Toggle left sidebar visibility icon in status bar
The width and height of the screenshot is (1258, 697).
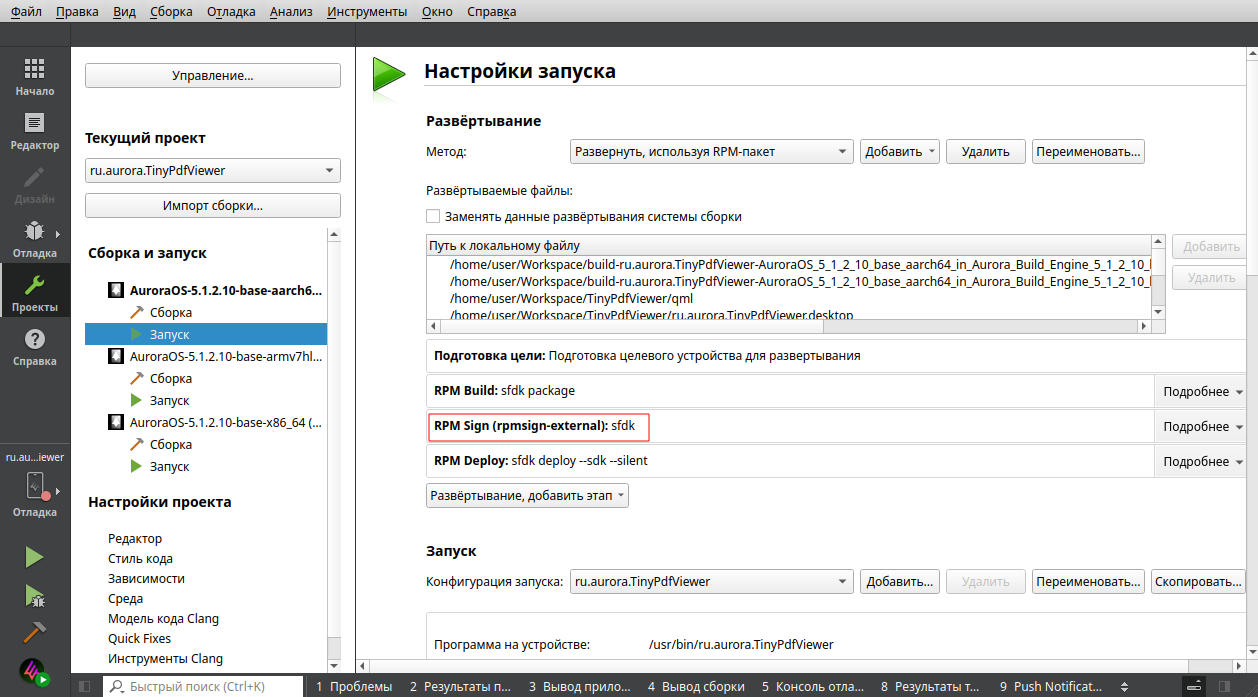point(84,687)
